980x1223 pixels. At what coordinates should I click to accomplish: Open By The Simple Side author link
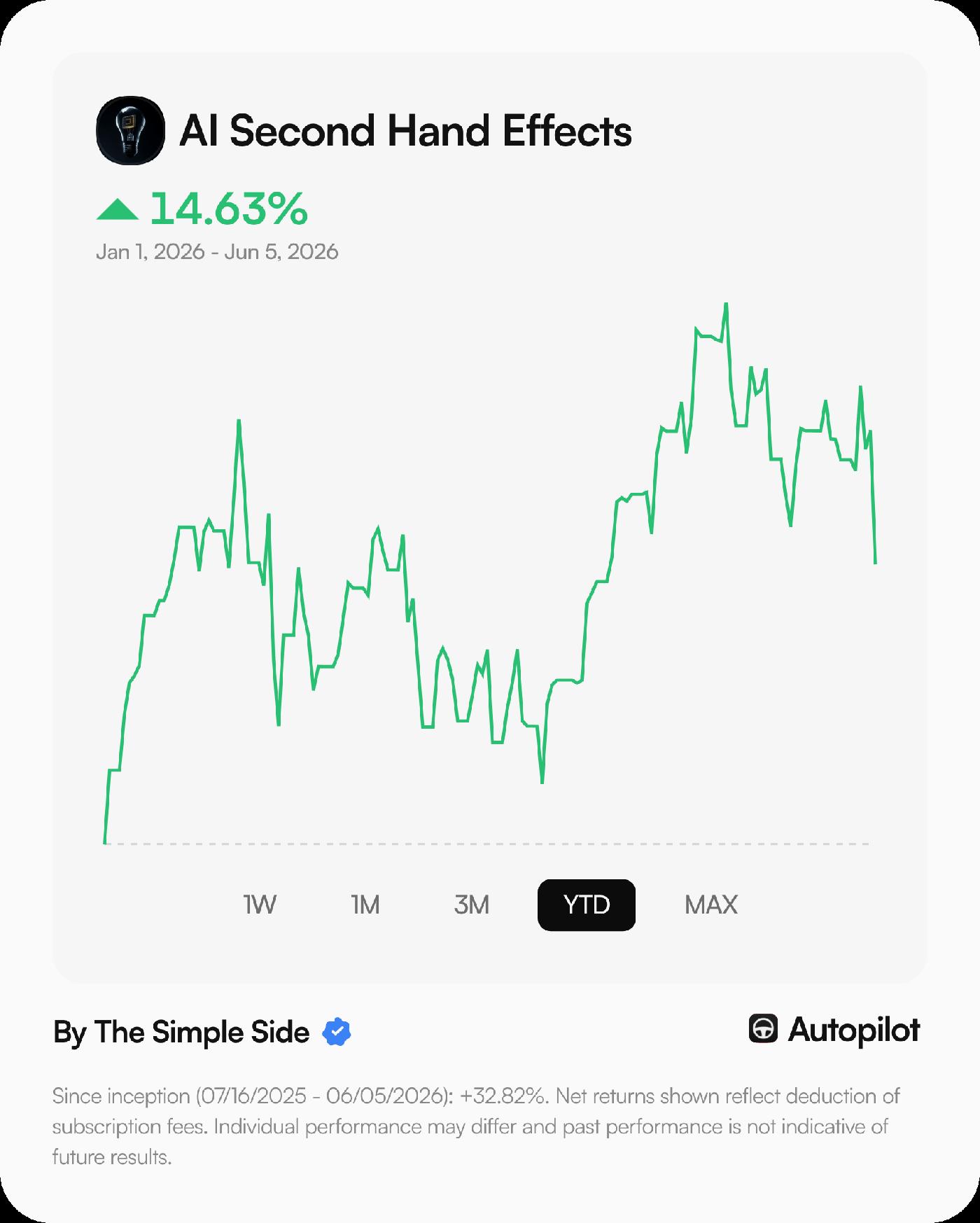pyautogui.click(x=181, y=1032)
